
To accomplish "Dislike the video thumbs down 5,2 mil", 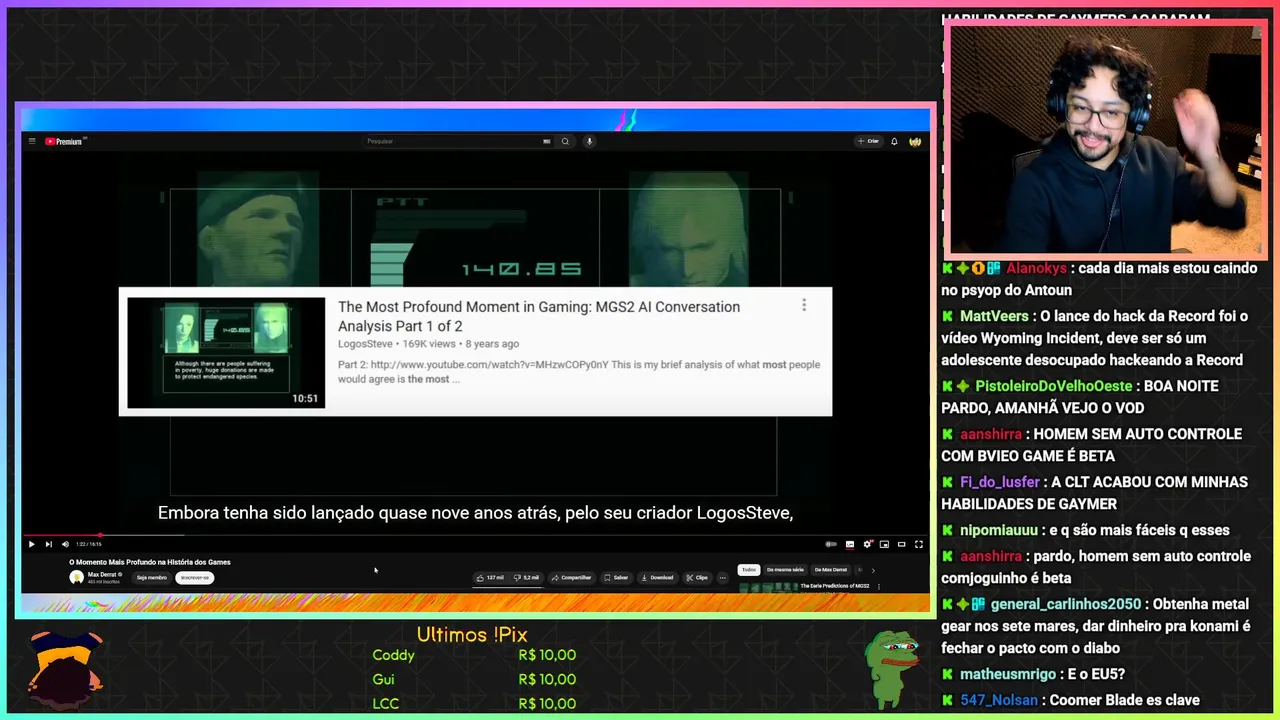I will [x=526, y=577].
